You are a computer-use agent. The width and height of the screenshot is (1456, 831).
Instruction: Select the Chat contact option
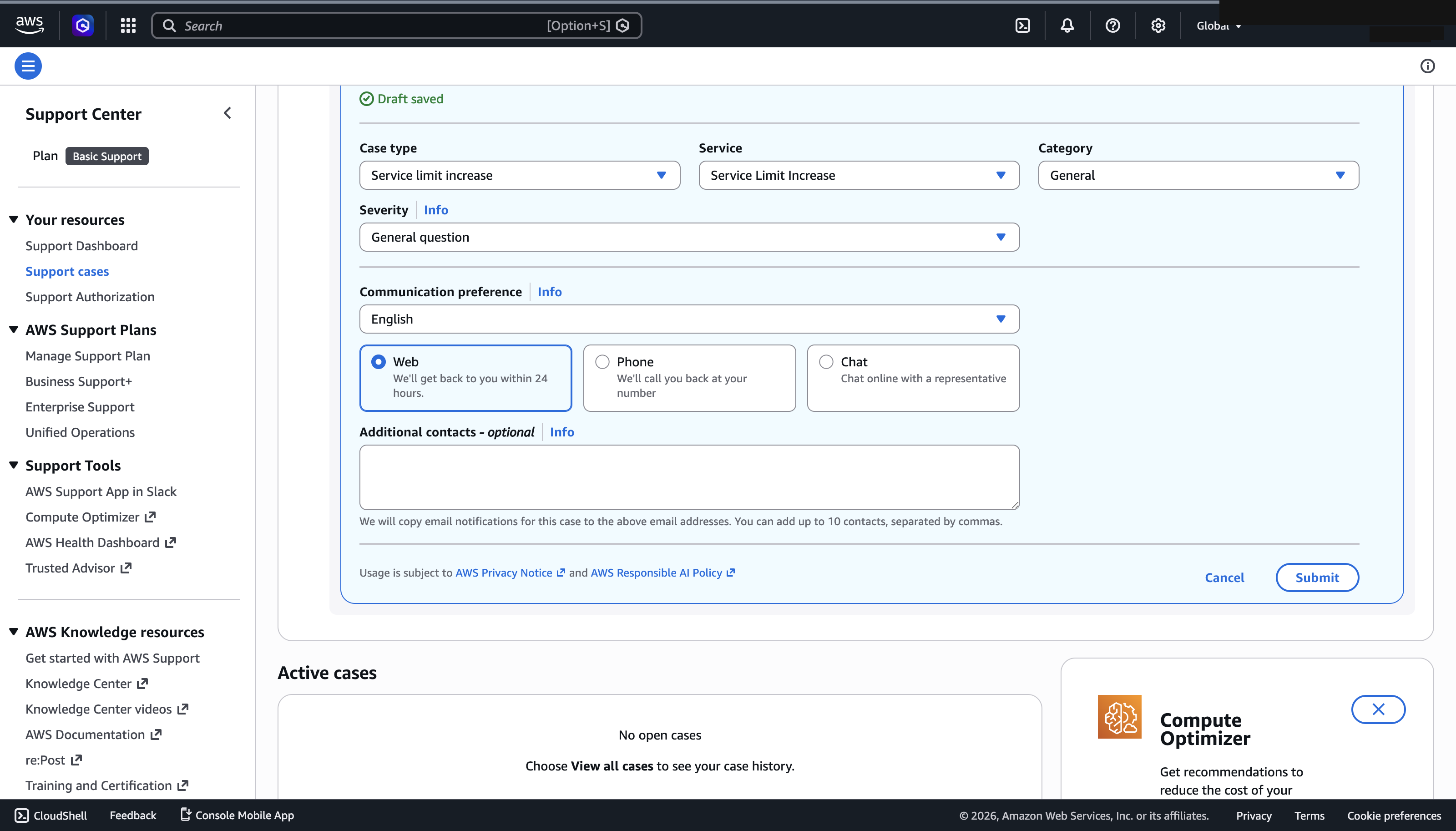914,378
